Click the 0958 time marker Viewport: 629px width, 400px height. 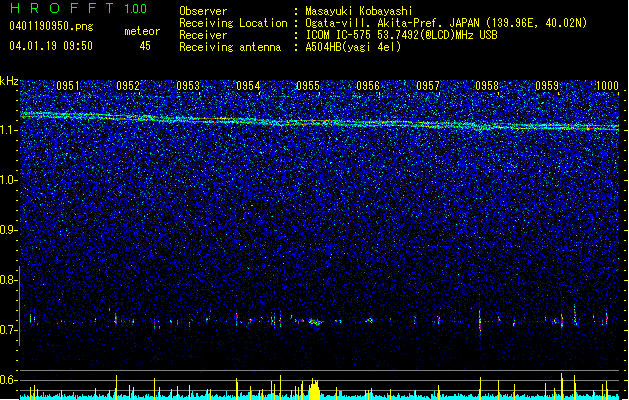coord(487,86)
